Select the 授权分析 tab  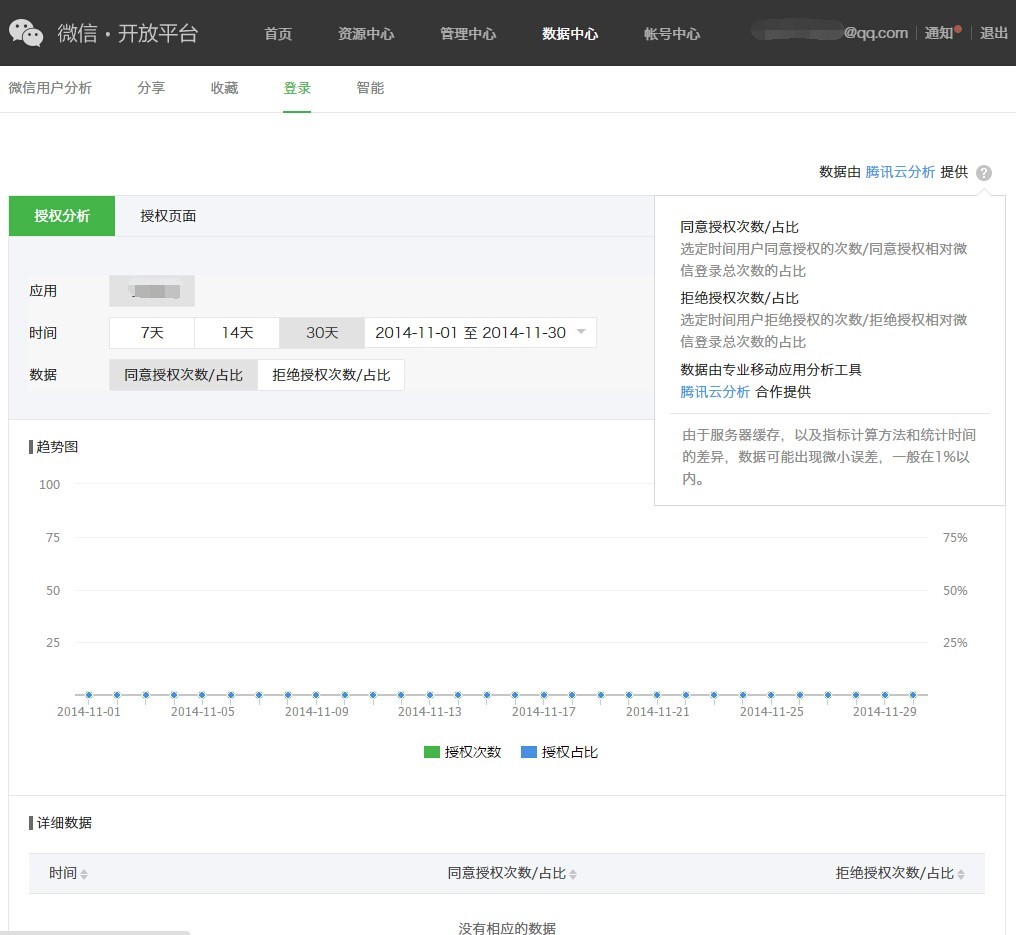click(x=62, y=216)
